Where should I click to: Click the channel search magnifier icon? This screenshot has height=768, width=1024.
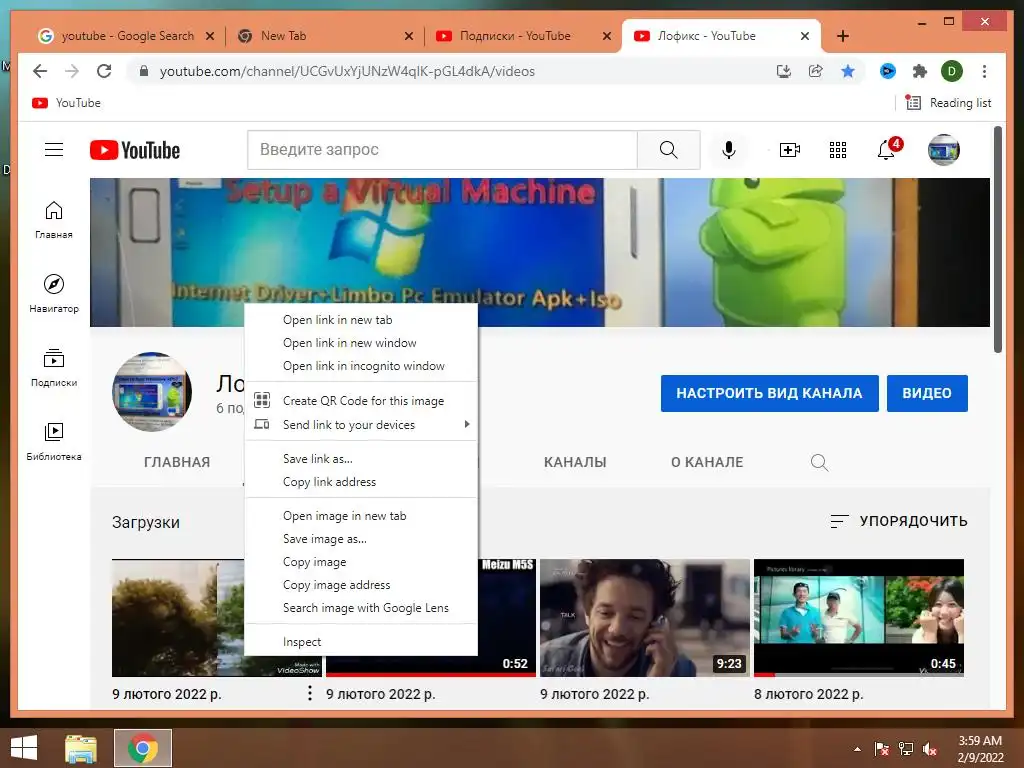(x=819, y=462)
